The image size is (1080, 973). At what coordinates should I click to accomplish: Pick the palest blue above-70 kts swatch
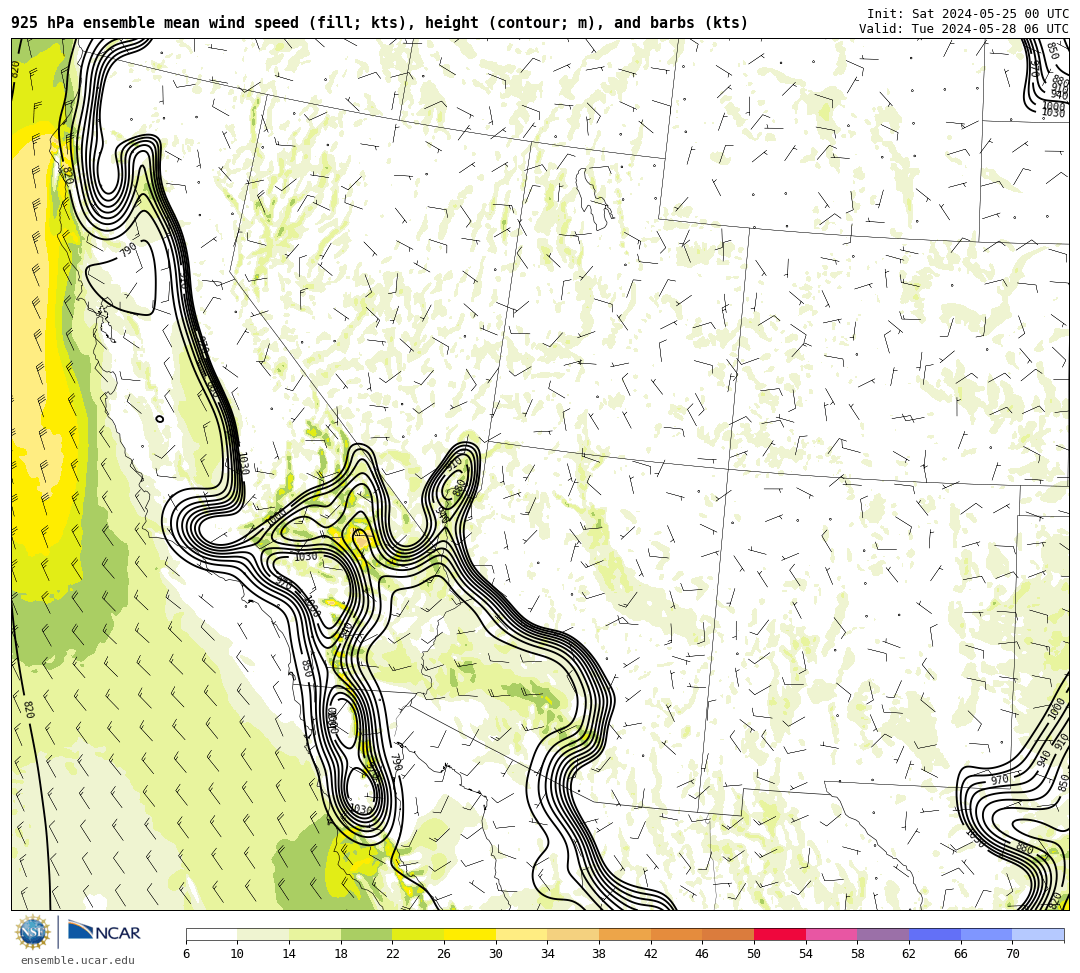(x=1038, y=934)
